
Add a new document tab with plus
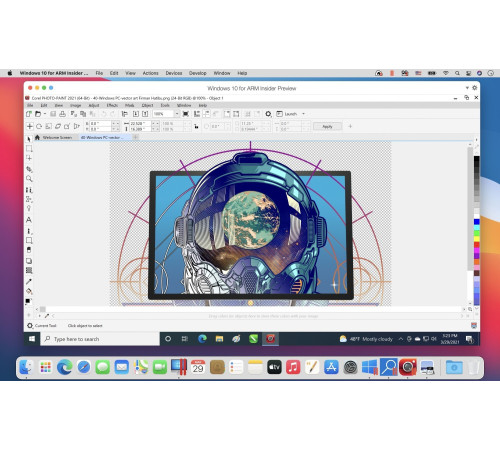tap(135, 137)
